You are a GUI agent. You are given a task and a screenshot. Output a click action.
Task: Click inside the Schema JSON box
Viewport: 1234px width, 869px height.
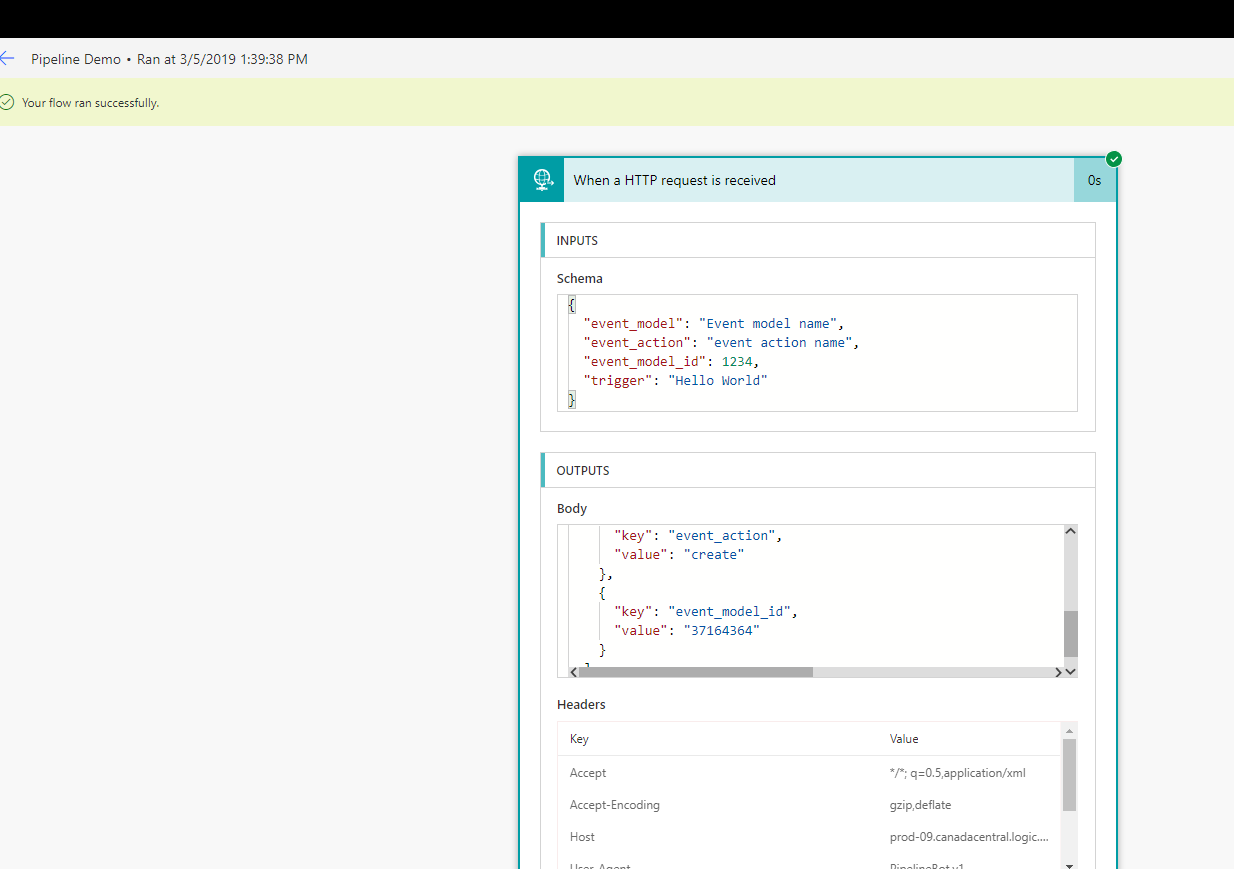pyautogui.click(x=817, y=352)
